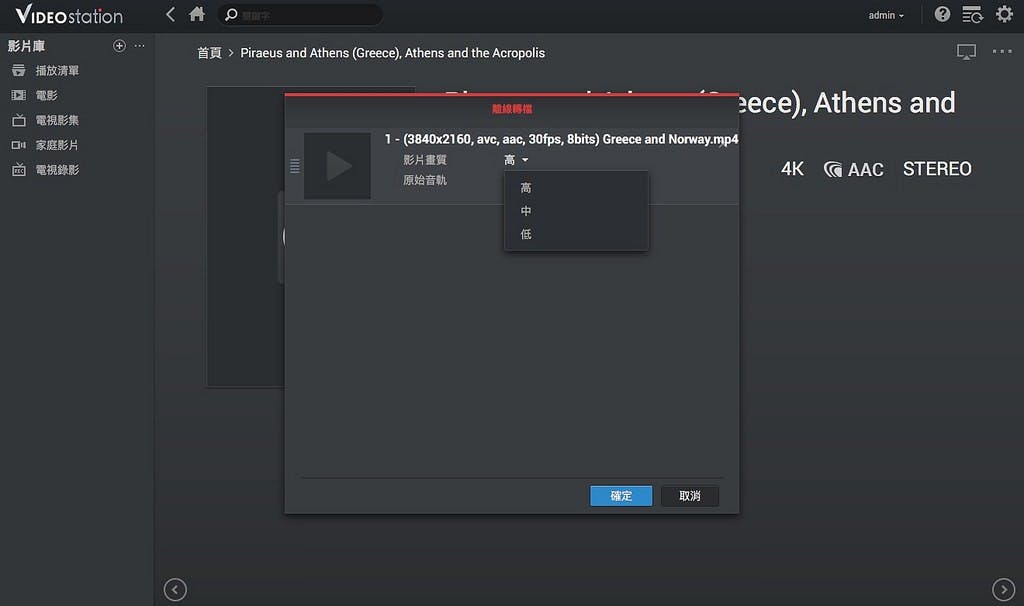This screenshot has height=606, width=1024.
Task: Open 播放清單 in the sidebar
Action: click(57, 71)
